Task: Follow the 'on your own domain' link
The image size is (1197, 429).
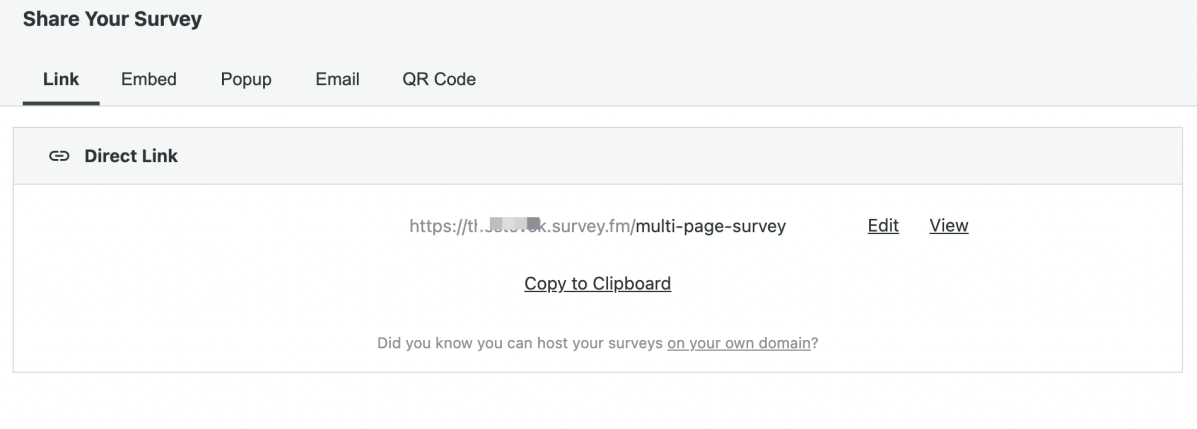Action: (739, 343)
